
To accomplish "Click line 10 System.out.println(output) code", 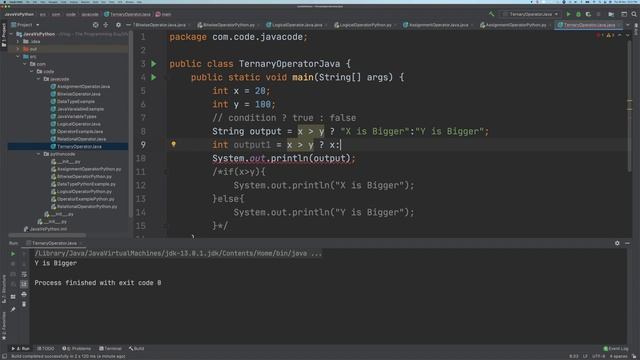I will (284, 158).
